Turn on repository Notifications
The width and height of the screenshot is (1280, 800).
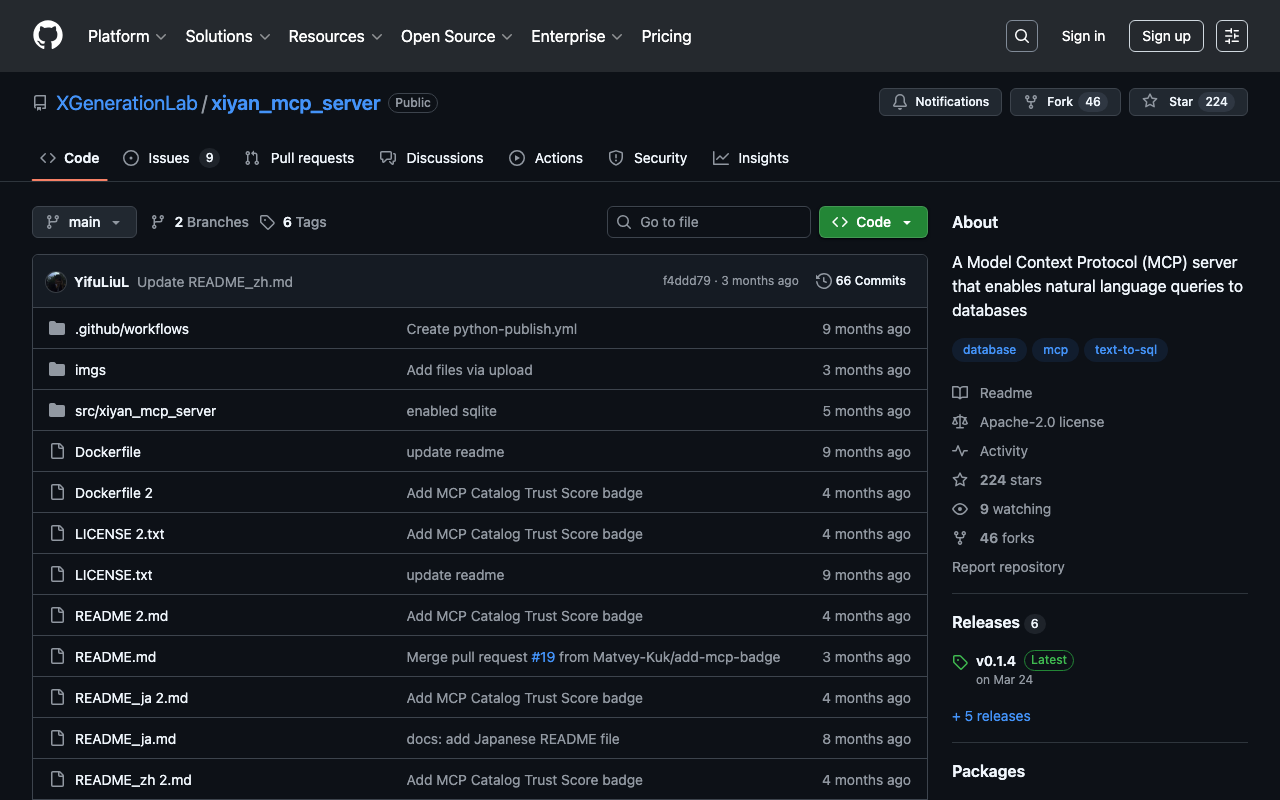[940, 102]
